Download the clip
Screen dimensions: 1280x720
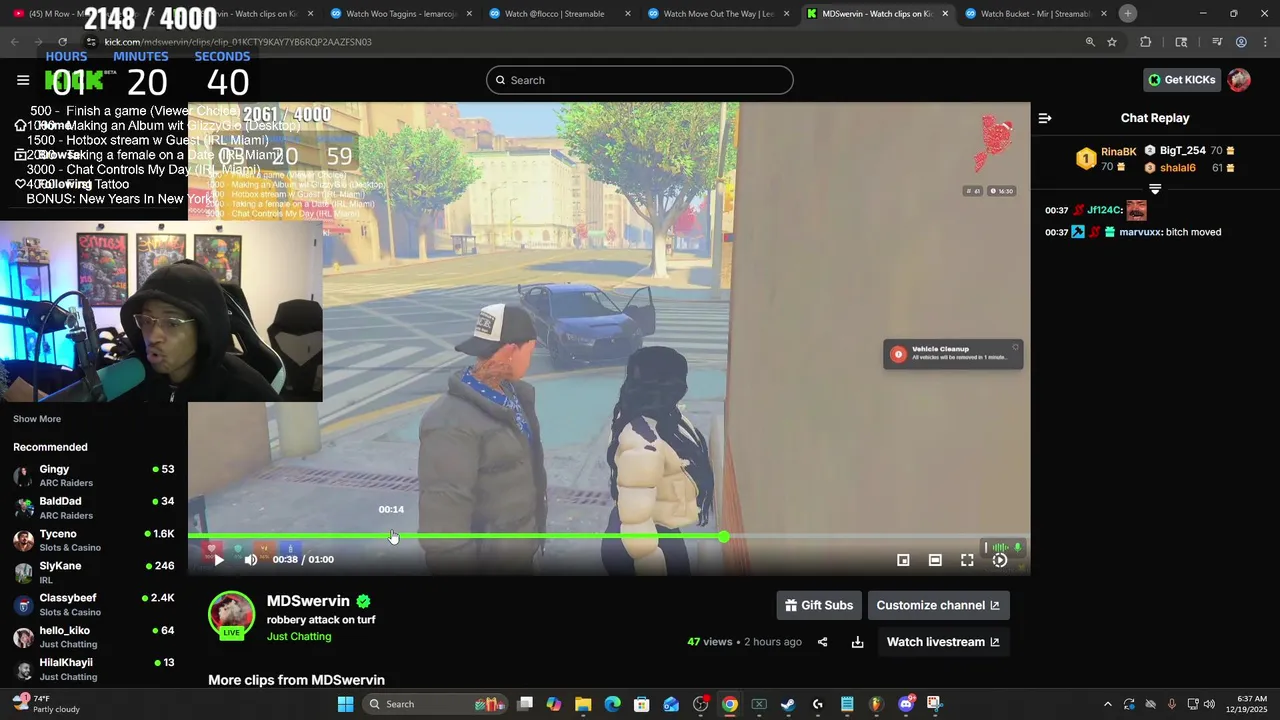pos(857,642)
